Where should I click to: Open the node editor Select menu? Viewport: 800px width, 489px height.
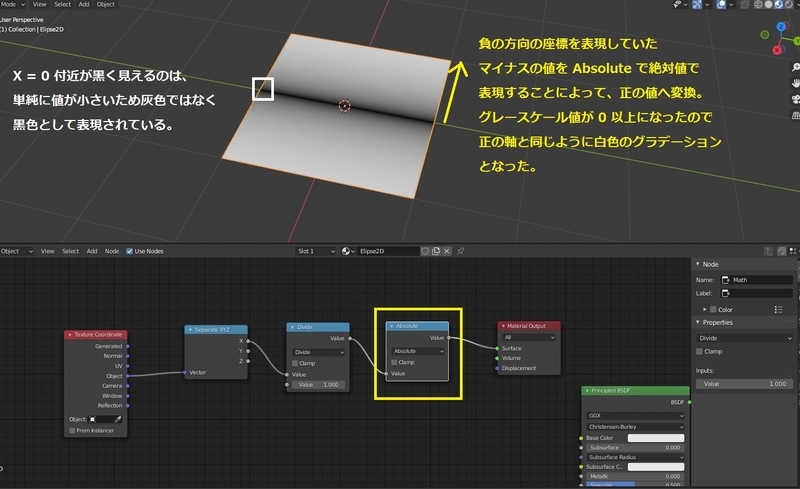70,251
